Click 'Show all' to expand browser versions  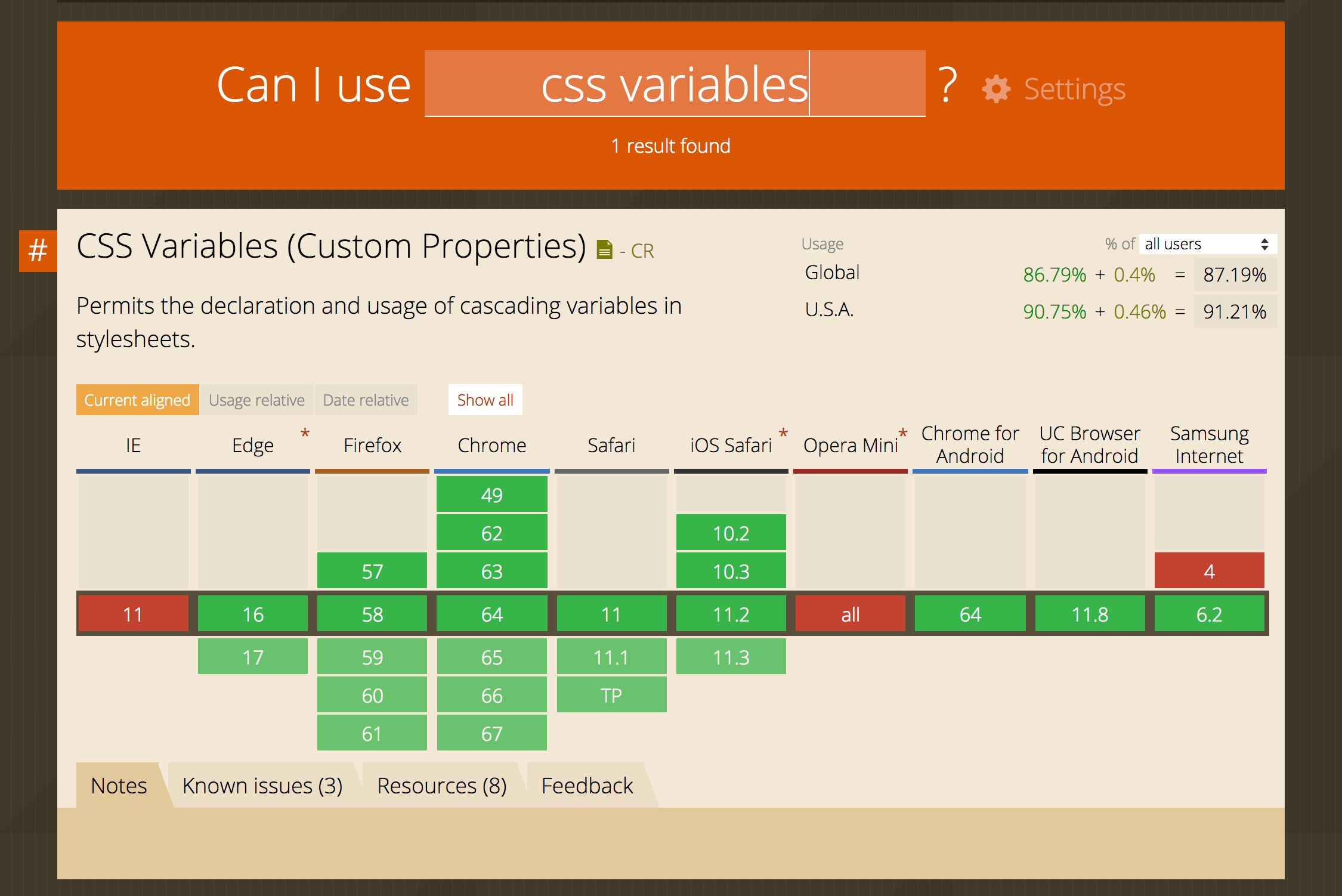tap(485, 400)
